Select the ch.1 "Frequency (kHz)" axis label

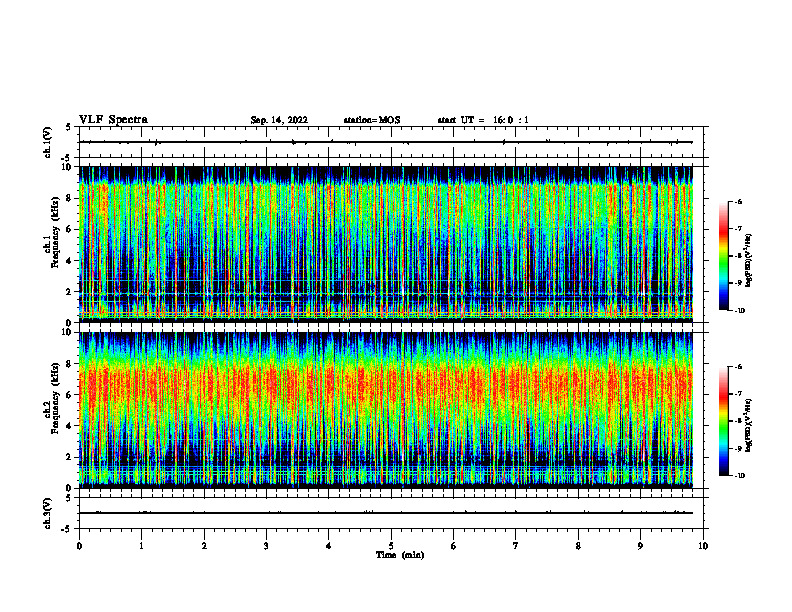pos(55,232)
